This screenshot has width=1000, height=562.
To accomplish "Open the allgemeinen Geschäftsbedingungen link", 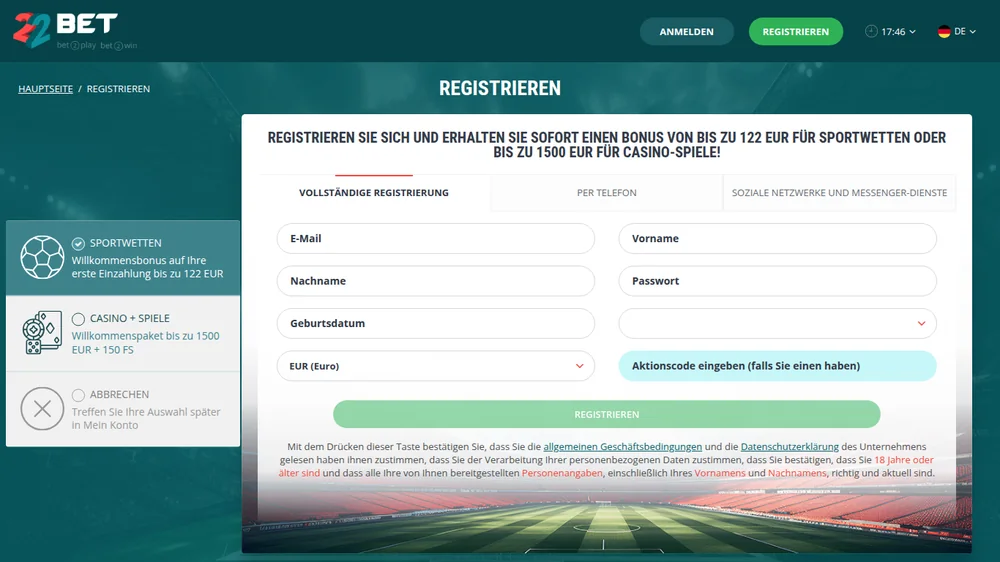I will 622,447.
